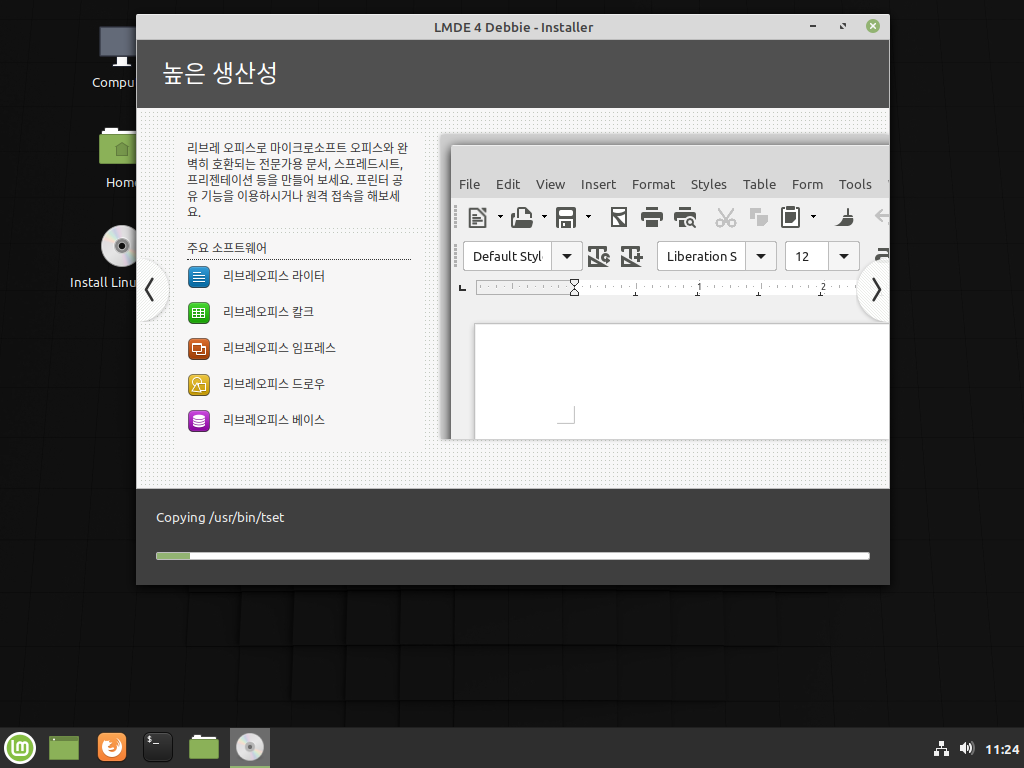Expand the Save dropdown arrow in the preview
Viewport: 1024px width, 768px height.
[588, 217]
